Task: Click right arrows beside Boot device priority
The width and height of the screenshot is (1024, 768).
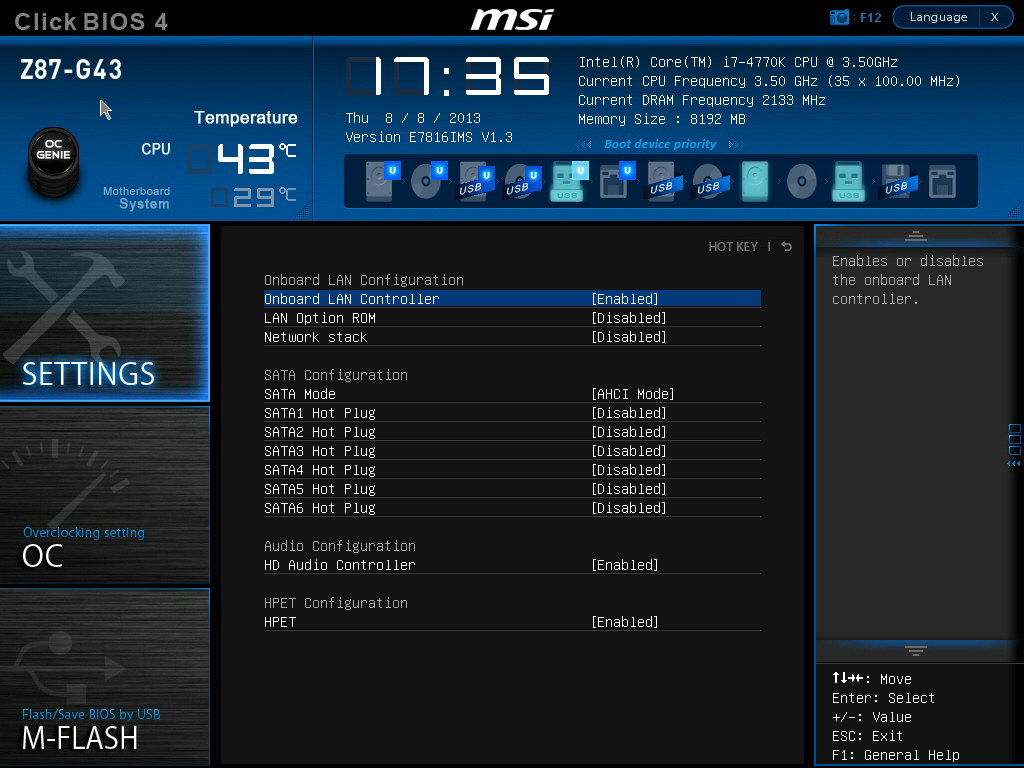Action: pos(735,144)
